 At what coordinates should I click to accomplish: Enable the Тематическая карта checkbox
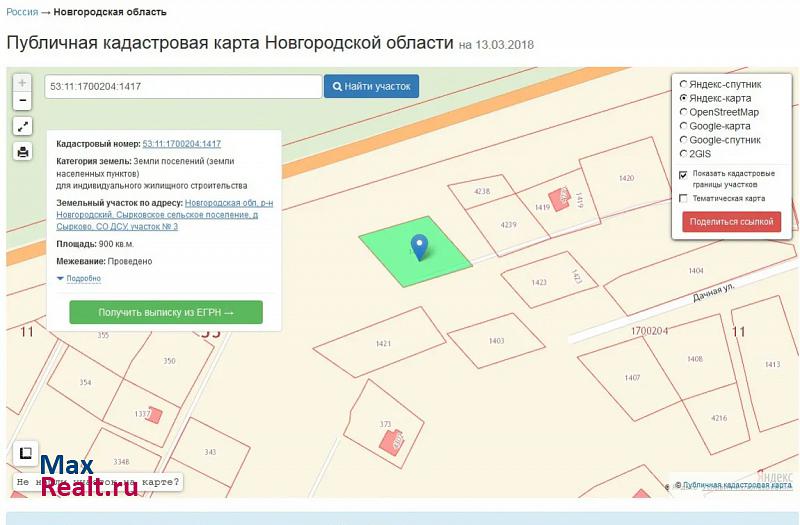pos(683,198)
